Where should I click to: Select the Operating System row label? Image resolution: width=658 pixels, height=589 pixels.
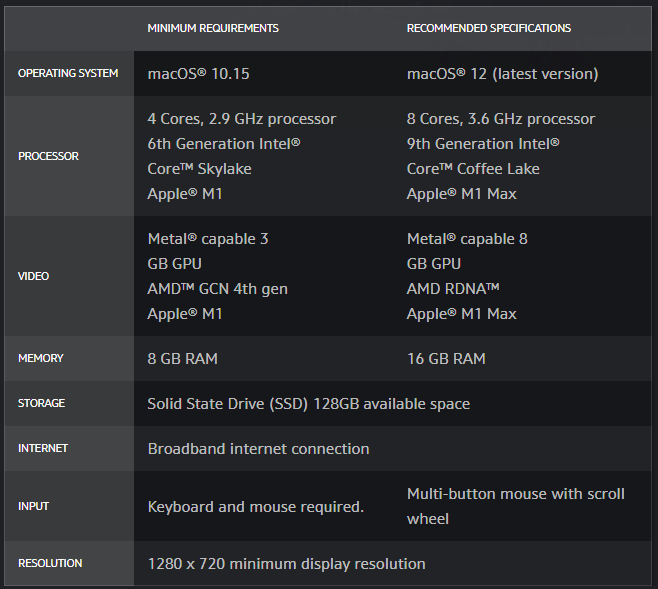pos(68,73)
